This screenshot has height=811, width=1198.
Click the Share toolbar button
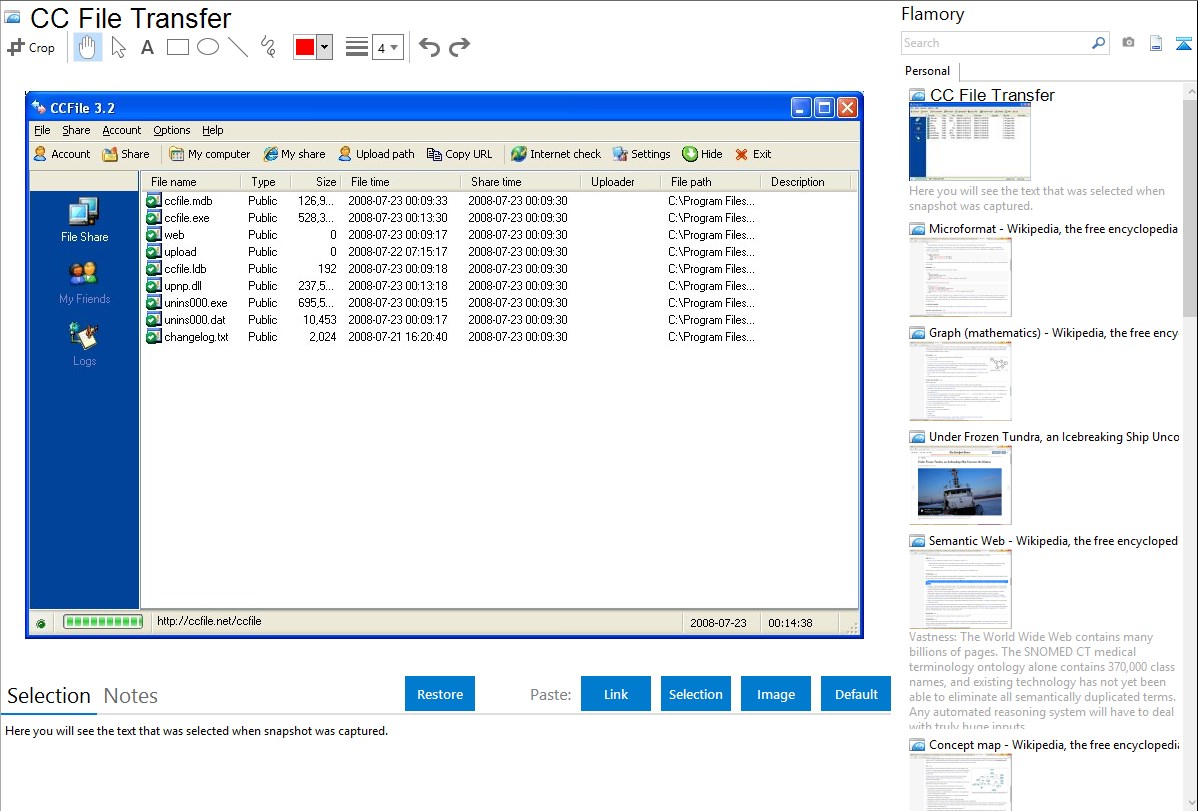pos(126,154)
